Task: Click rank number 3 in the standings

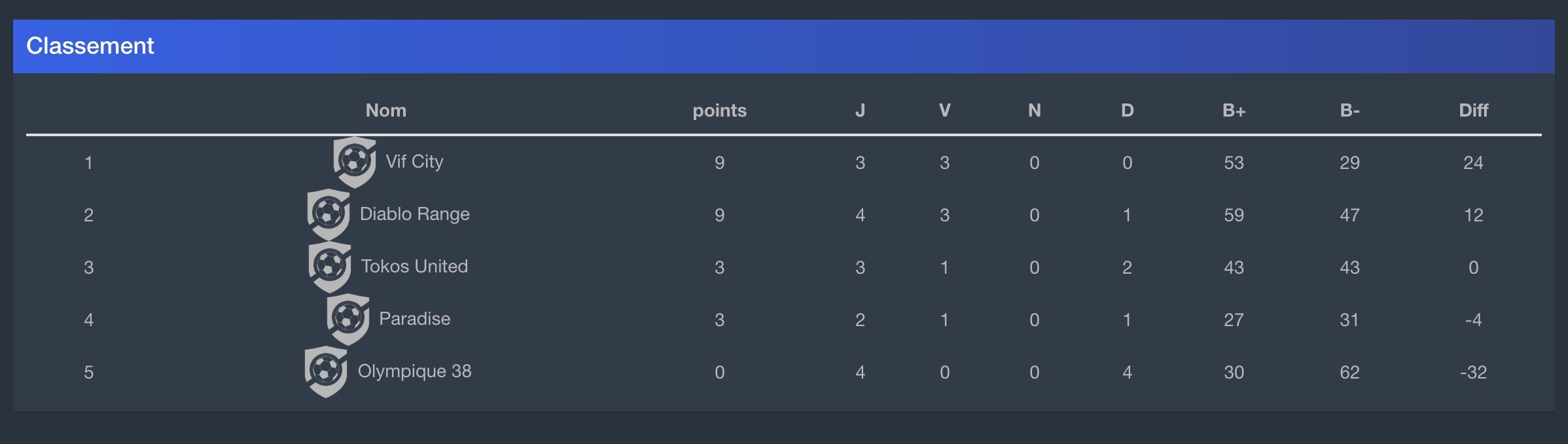Action: pos(88,267)
